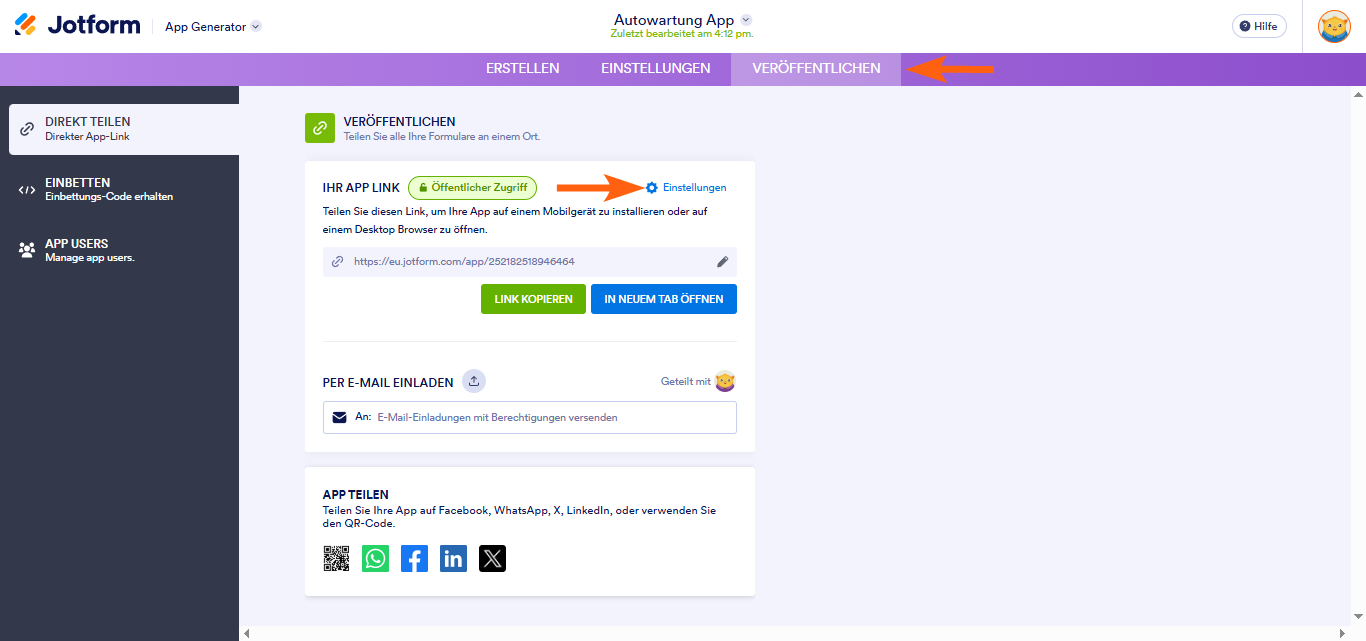Click the Geteilt mit avatar
Screen dimensions: 1366x641
point(725,381)
